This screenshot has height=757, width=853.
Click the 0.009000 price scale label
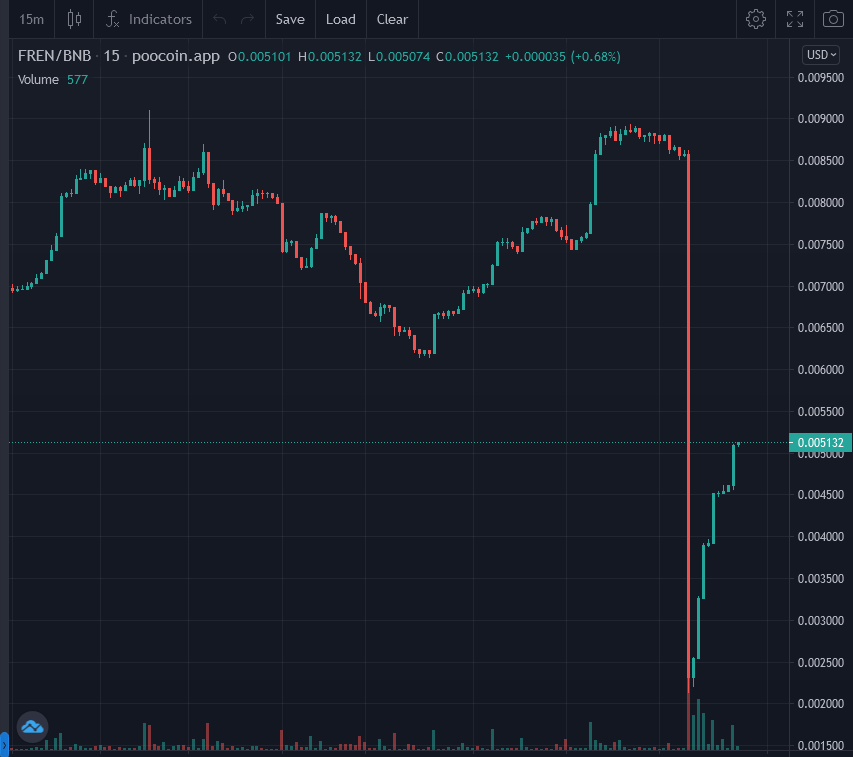(820, 119)
